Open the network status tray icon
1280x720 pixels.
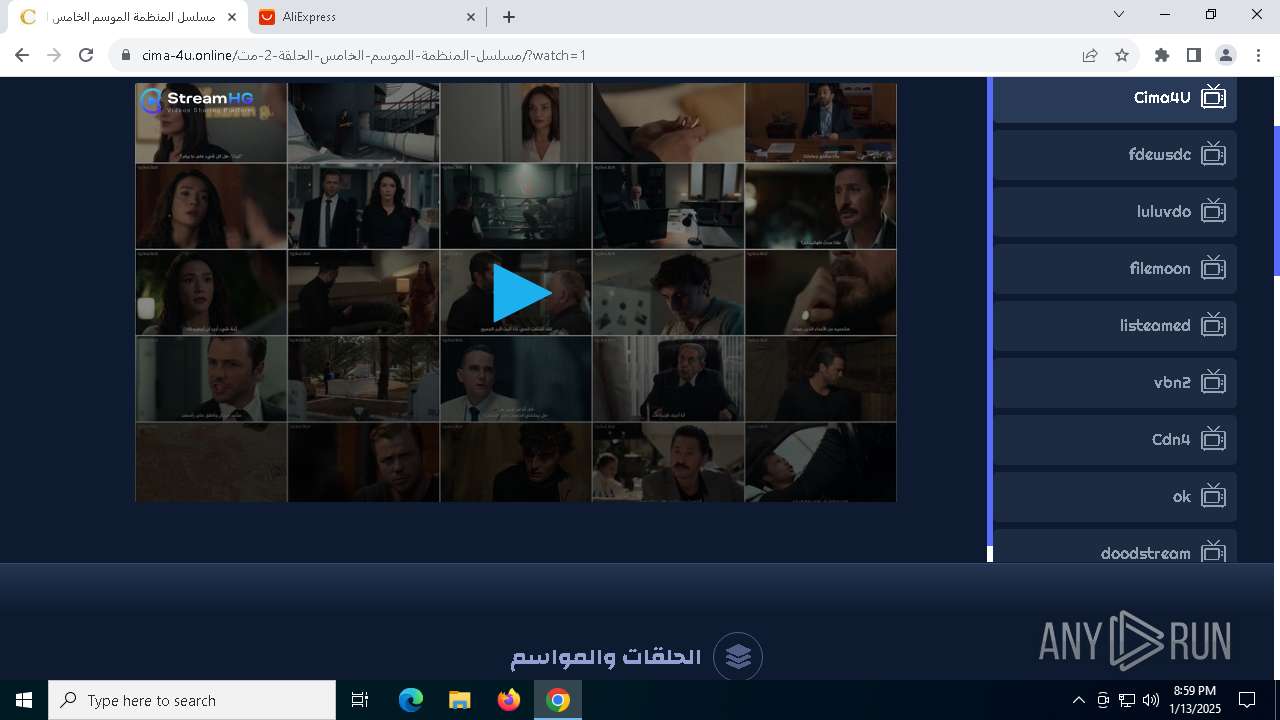1127,700
